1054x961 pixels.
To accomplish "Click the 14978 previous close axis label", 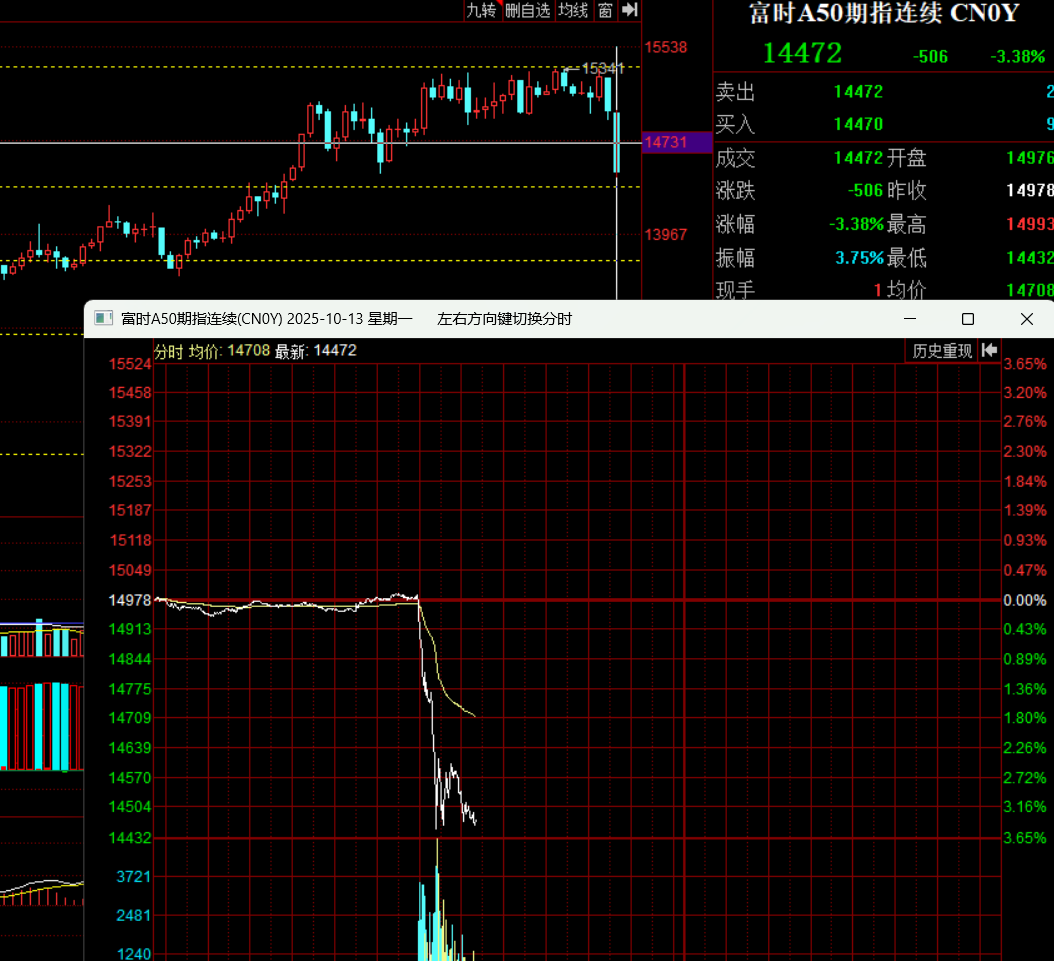I will [x=130, y=600].
